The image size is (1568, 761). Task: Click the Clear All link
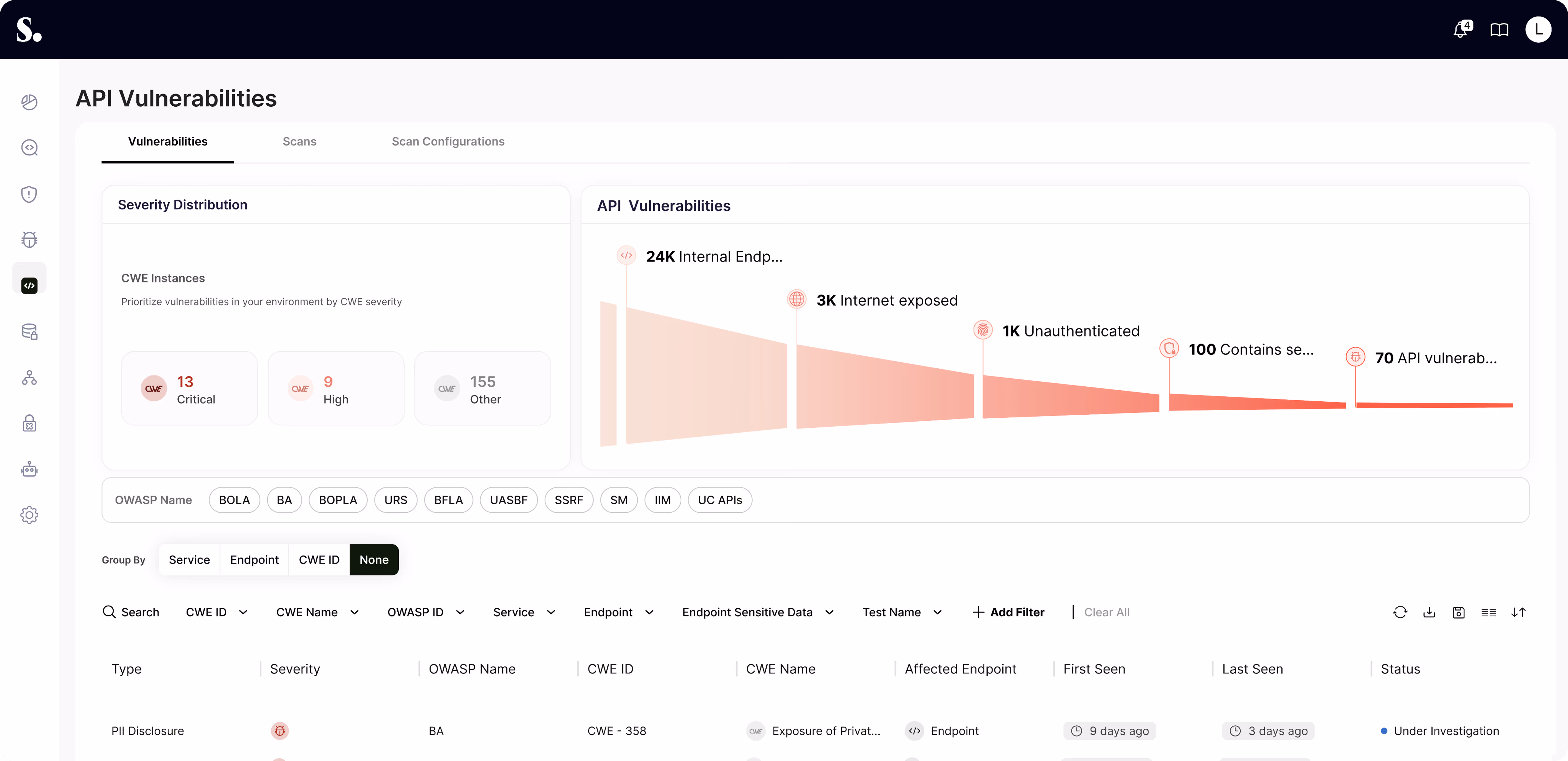pyautogui.click(x=1107, y=612)
